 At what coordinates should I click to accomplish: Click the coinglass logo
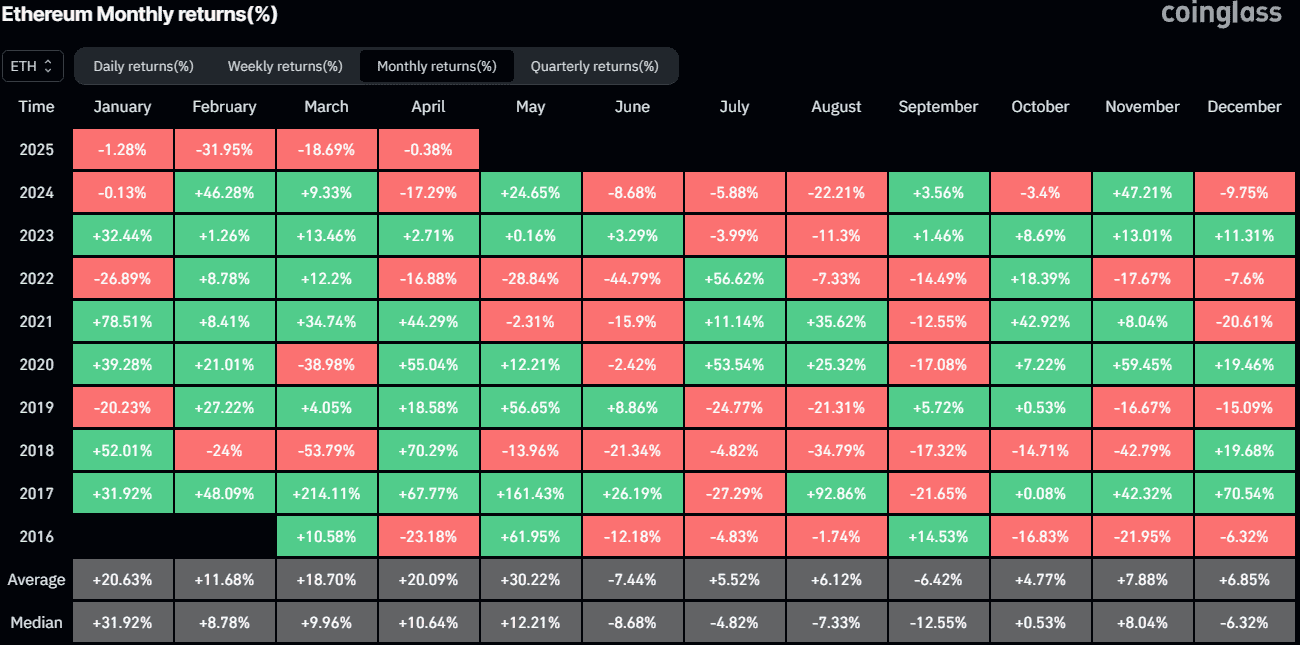pos(1221,15)
